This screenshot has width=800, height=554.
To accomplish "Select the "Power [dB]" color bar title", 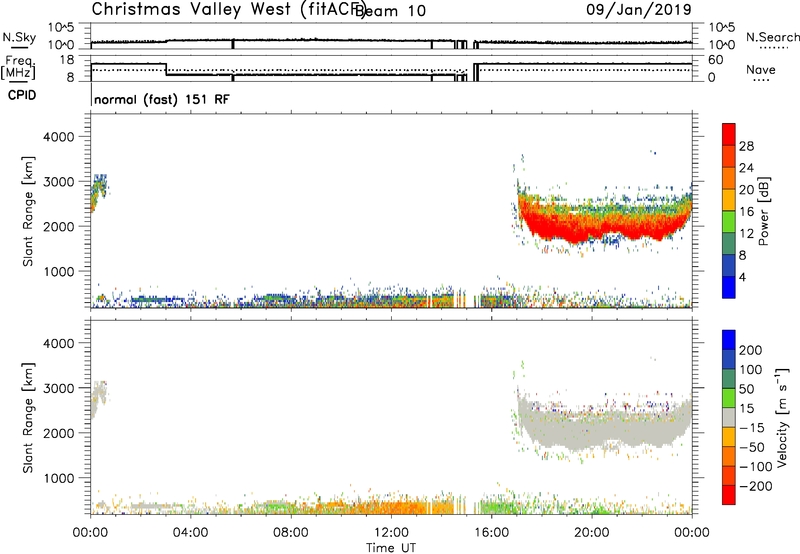I will (x=763, y=211).
